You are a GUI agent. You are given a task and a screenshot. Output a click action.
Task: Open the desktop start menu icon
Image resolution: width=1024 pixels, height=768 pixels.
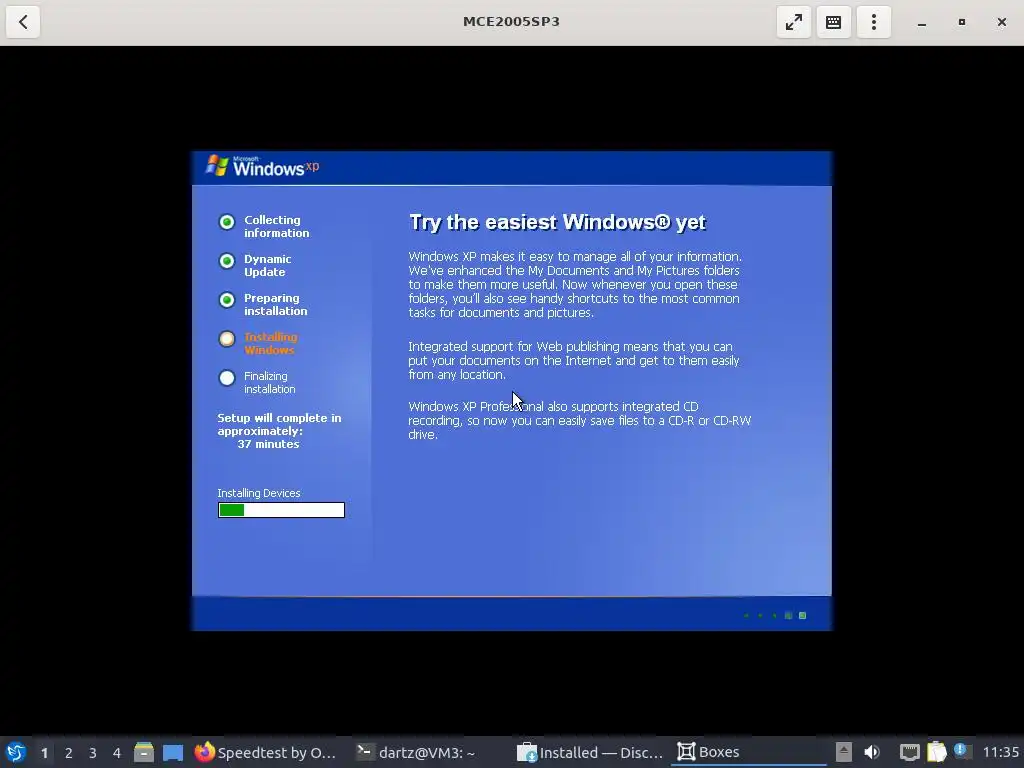coord(16,752)
